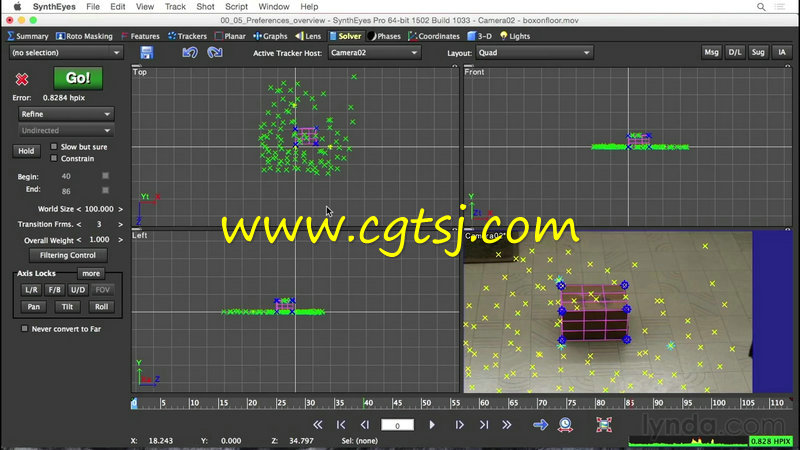Switch to Roto Masking room
The image size is (800, 450).
(84, 36)
